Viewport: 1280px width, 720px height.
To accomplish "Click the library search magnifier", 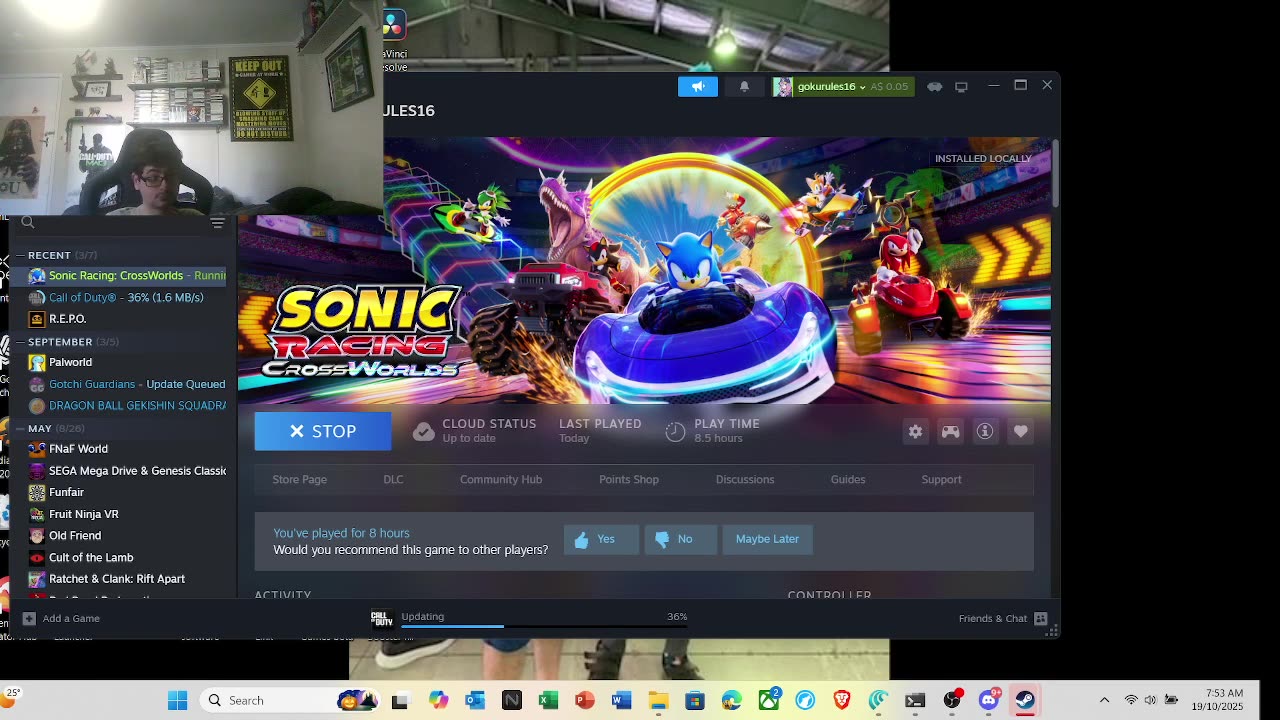I will pos(28,223).
